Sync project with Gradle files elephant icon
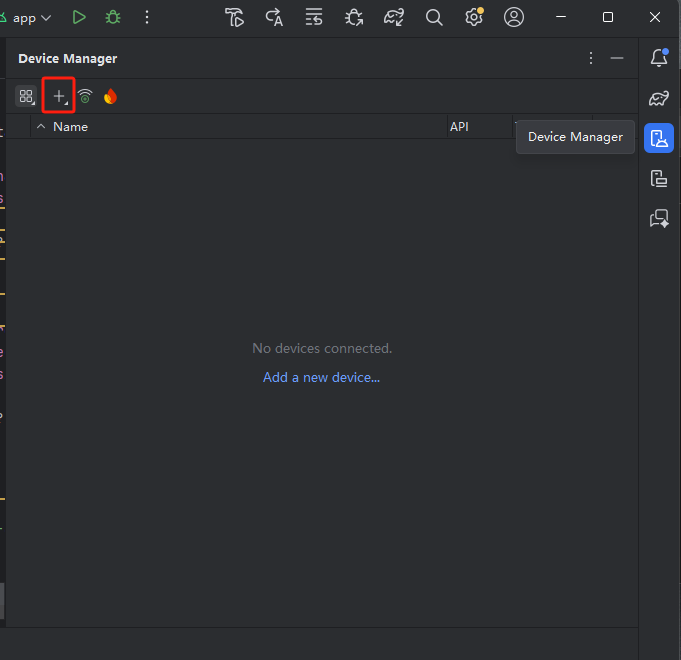The height and width of the screenshot is (660, 681). (394, 17)
